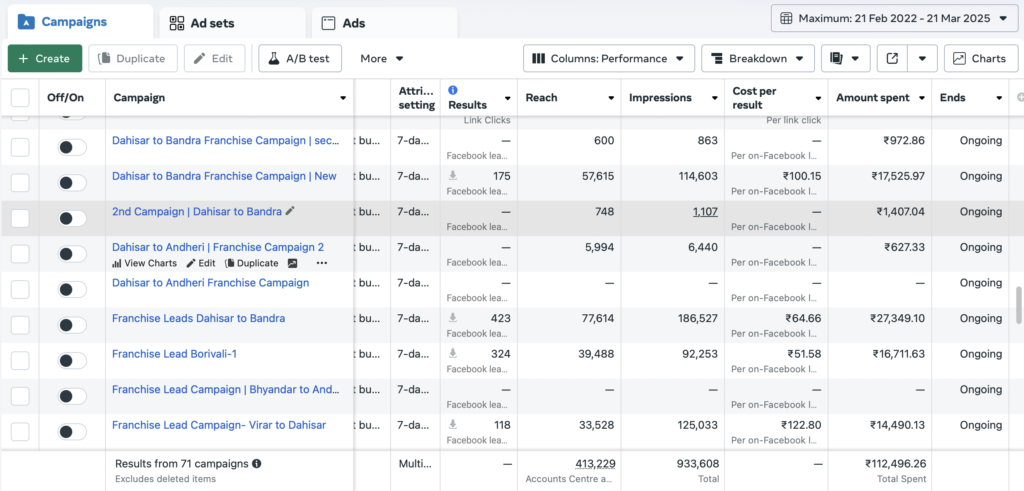This screenshot has height=491, width=1024.
Task: Check the select-all campaigns header checkbox
Action: 20,98
